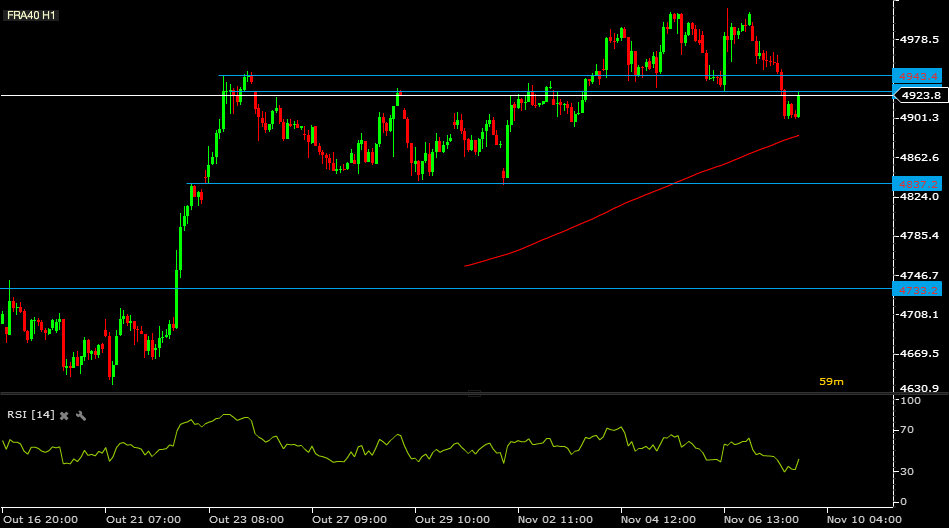Open RSI settings via the wrench icon
Image resolution: width=949 pixels, height=528 pixels.
tap(80, 415)
